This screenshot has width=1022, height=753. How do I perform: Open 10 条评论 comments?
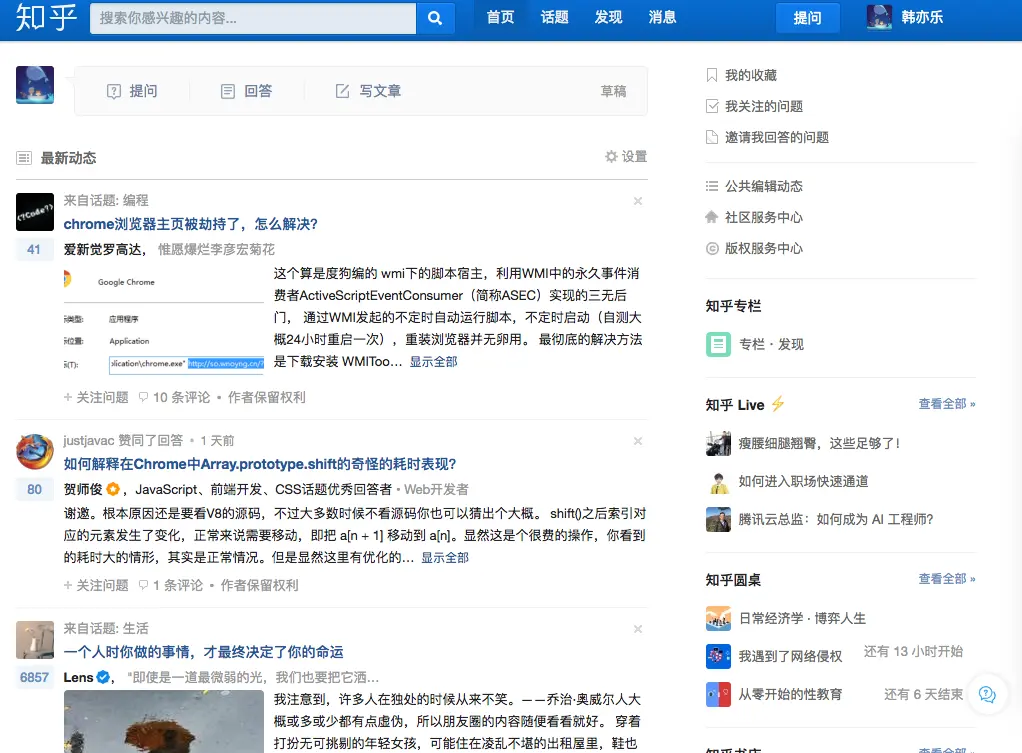coord(175,397)
